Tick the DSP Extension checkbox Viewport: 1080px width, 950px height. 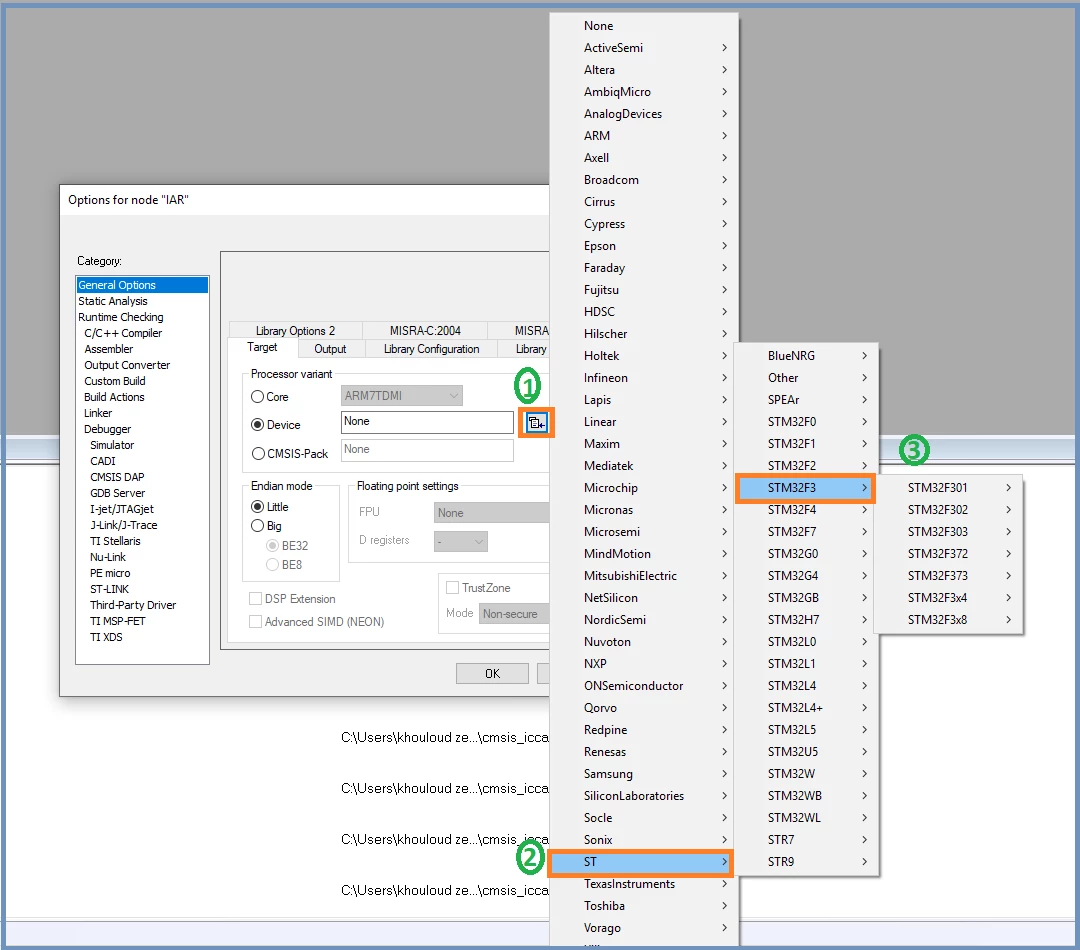tap(256, 599)
